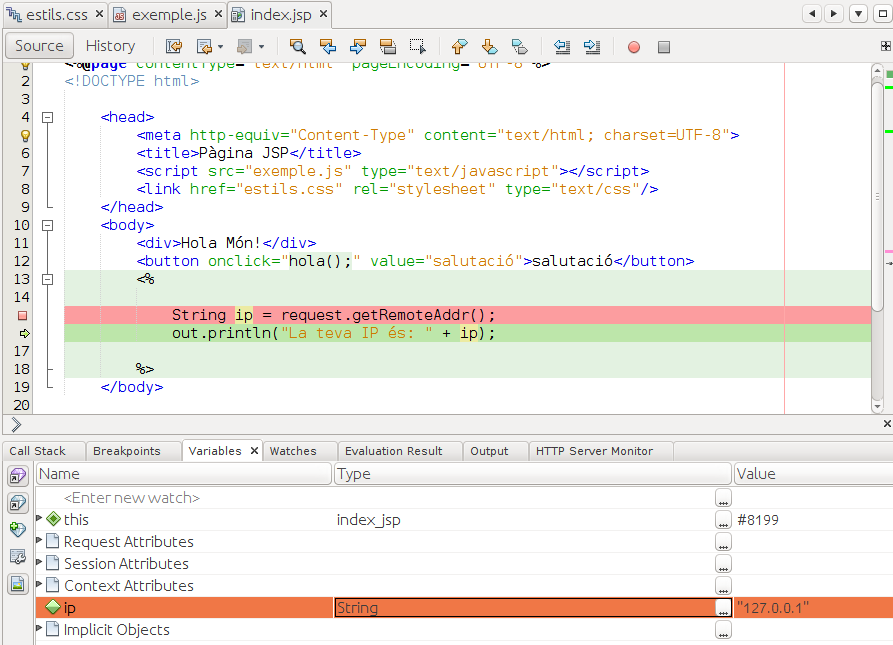893x645 pixels.
Task: Click Find Next Occurrence icon
Action: [358, 47]
